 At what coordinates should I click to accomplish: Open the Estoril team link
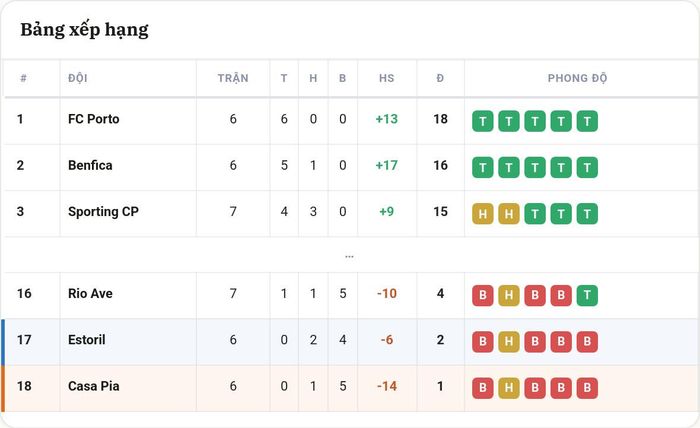pos(87,340)
